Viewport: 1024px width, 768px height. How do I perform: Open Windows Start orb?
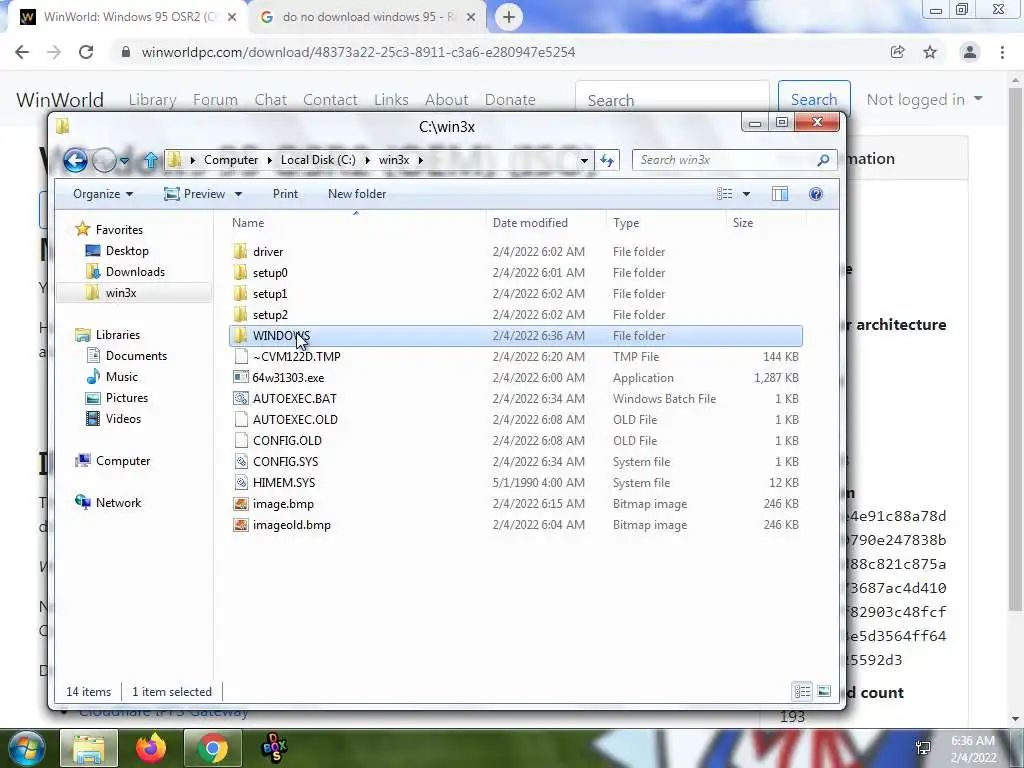coord(25,748)
